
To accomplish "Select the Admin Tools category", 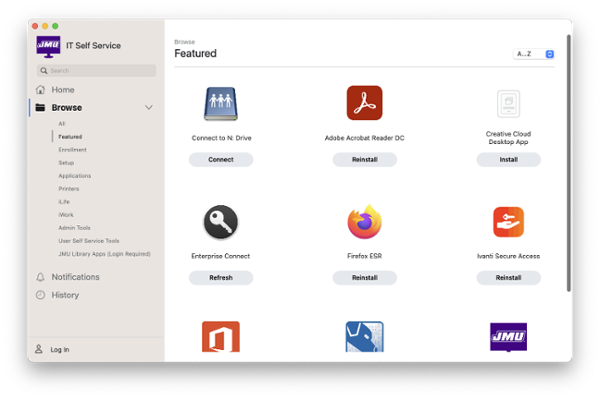I will point(74,228).
